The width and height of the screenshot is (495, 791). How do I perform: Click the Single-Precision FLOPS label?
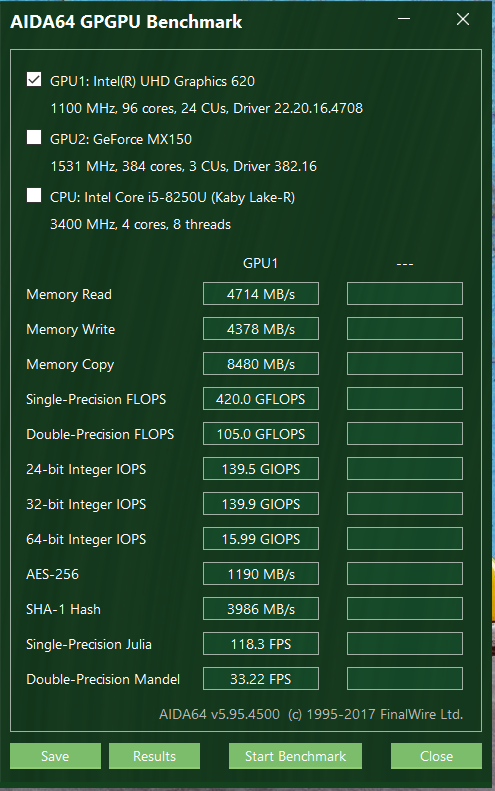(x=96, y=399)
